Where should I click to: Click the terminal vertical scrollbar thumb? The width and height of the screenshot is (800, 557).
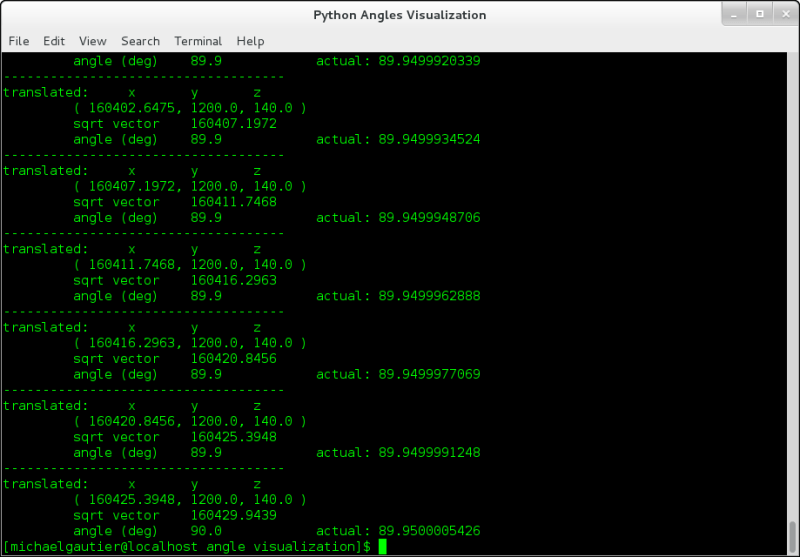[793, 538]
